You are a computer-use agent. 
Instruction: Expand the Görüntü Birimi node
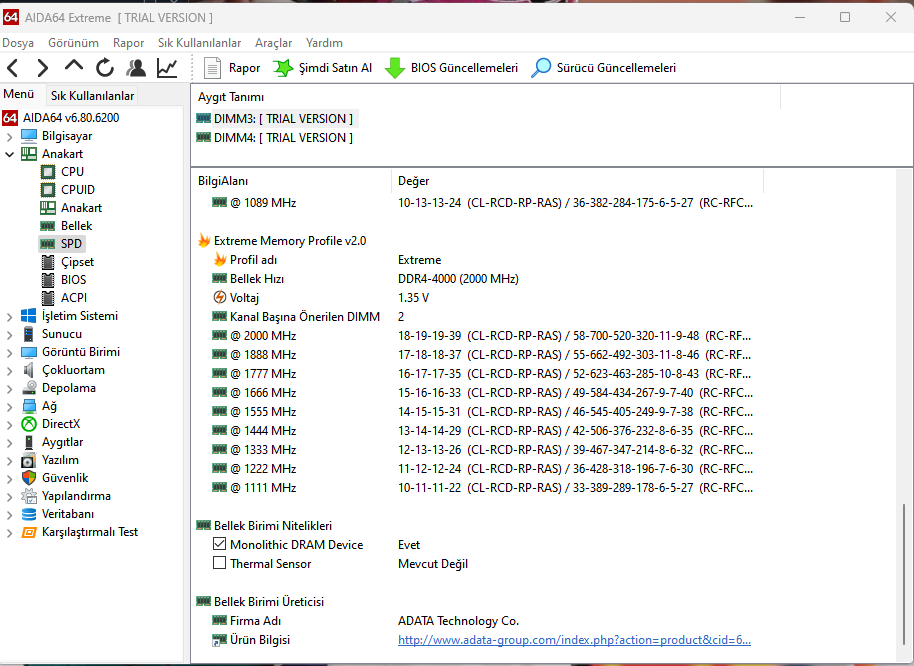coord(9,353)
